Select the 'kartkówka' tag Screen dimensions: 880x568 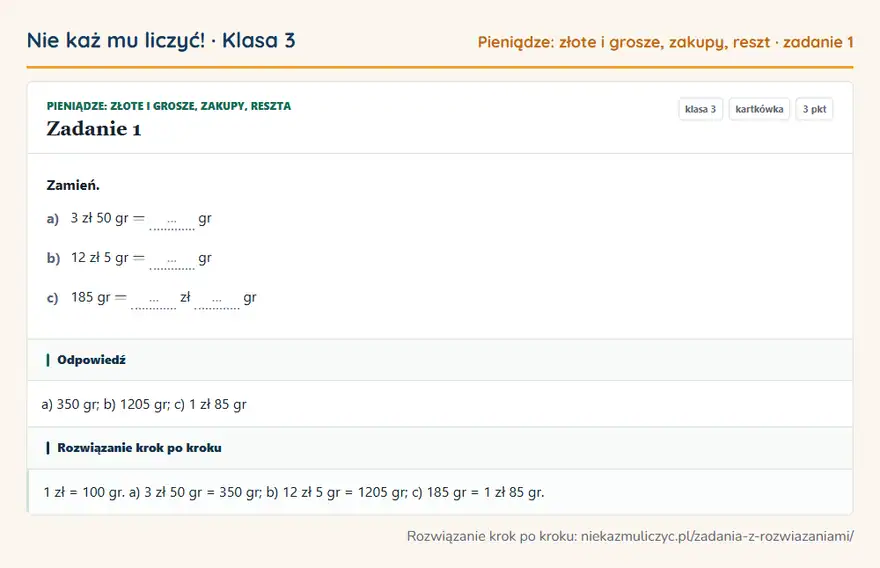[x=759, y=109]
